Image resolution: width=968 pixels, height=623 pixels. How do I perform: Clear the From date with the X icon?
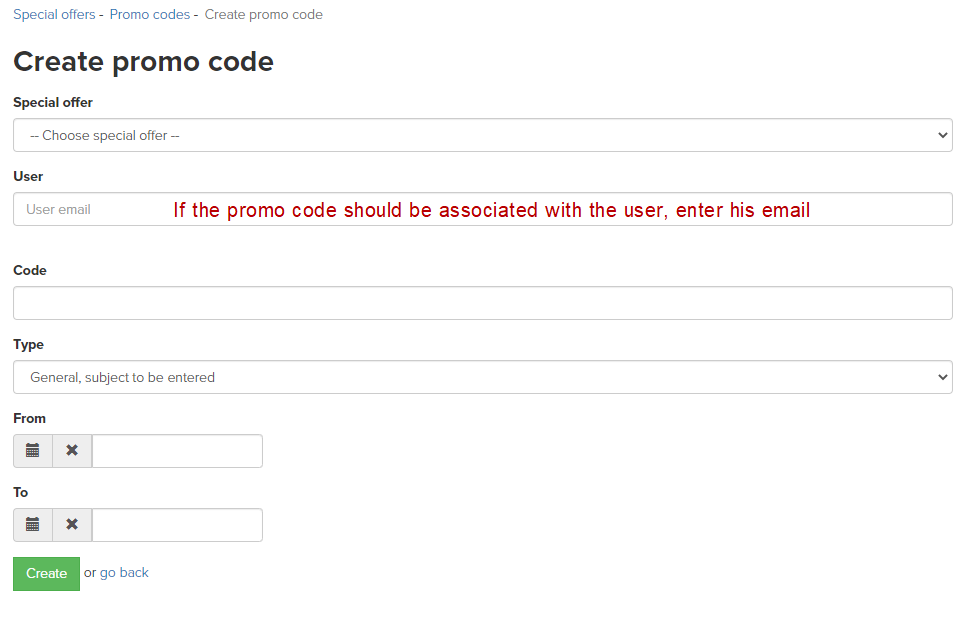pos(72,451)
